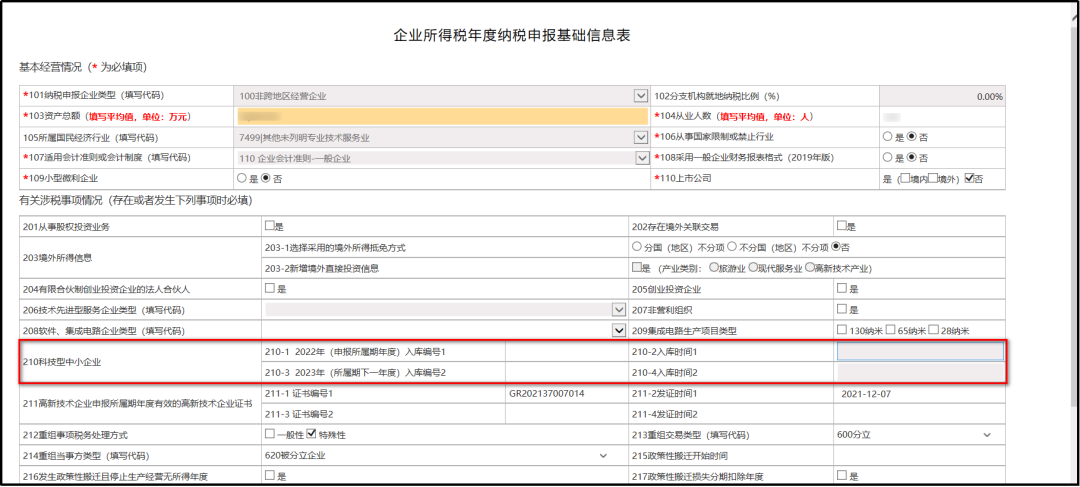Click the title 企业所得税年度纳税申报基础信息表
Screen dimensions: 1080x487
click(x=512, y=36)
